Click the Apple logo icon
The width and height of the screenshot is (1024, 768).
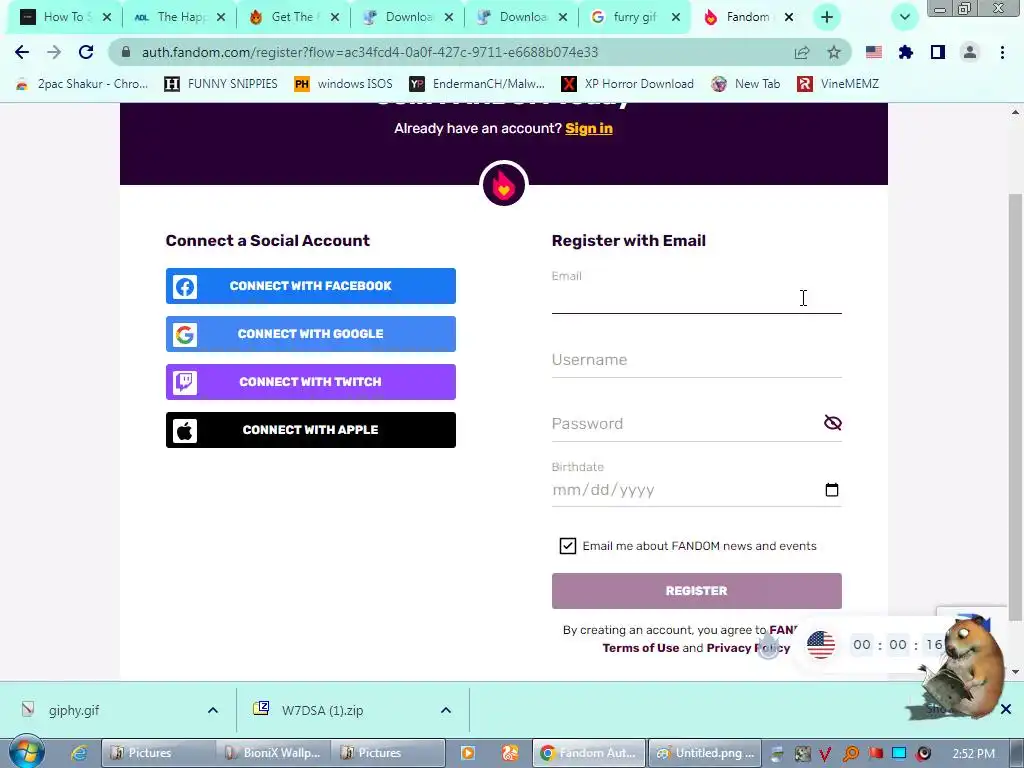point(185,430)
